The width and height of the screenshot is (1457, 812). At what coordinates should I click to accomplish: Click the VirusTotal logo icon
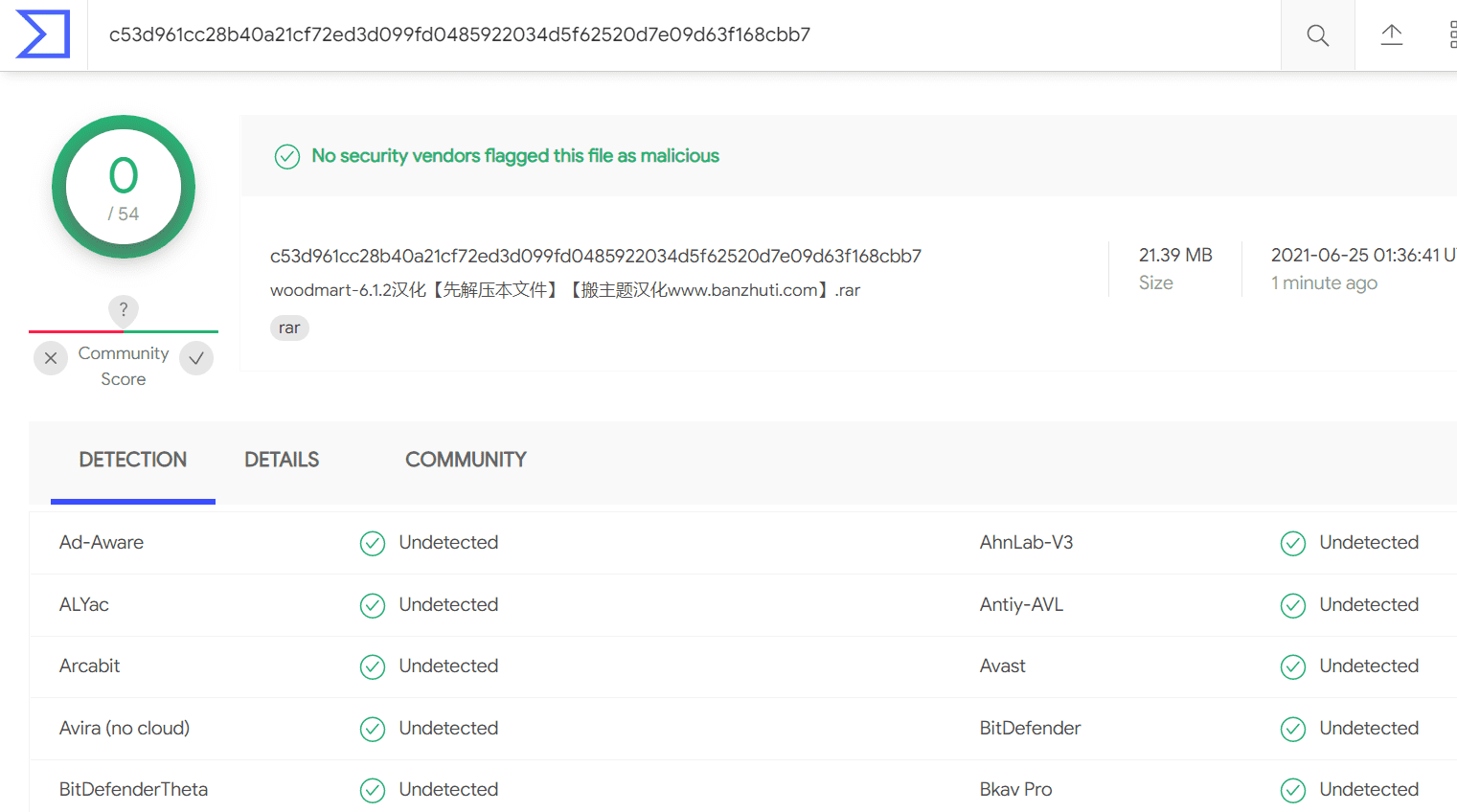pyautogui.click(x=43, y=34)
